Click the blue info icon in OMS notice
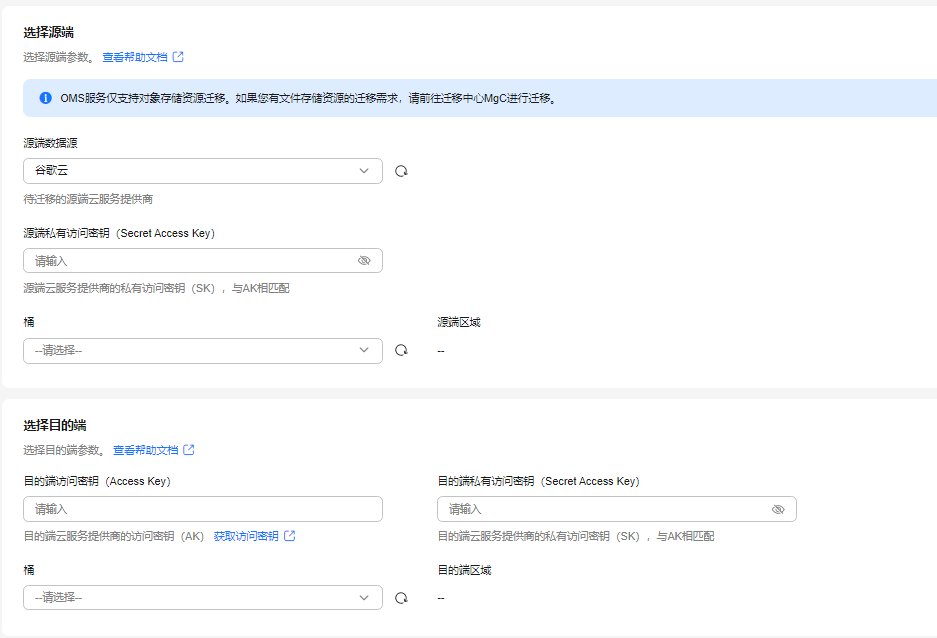937x638 pixels. pyautogui.click(x=45, y=98)
